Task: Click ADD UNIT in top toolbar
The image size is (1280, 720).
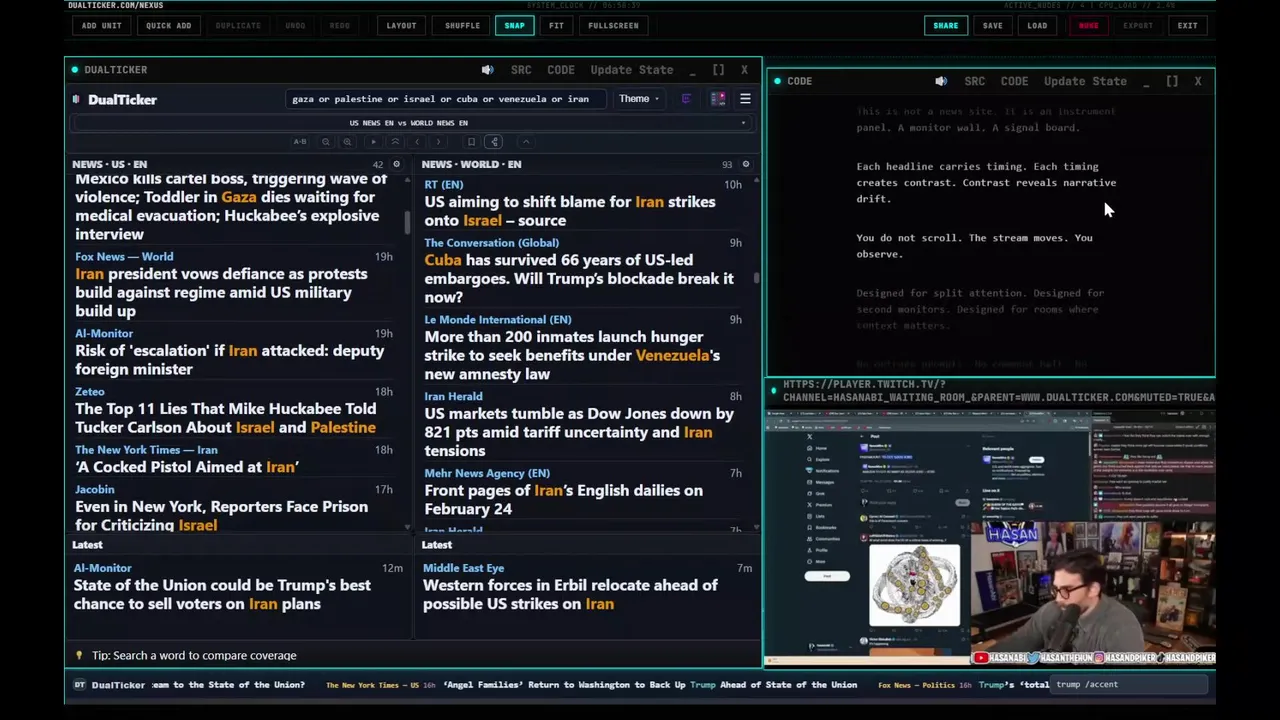Action: point(101,25)
